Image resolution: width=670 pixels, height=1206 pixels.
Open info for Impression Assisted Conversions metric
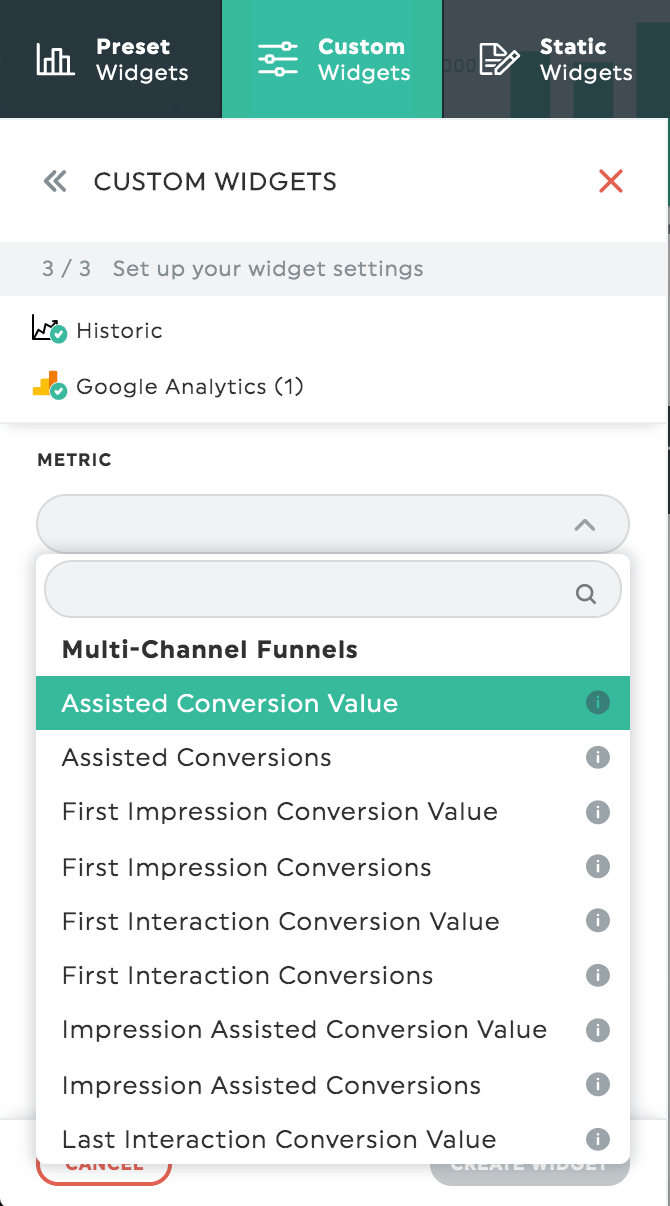tap(597, 1085)
